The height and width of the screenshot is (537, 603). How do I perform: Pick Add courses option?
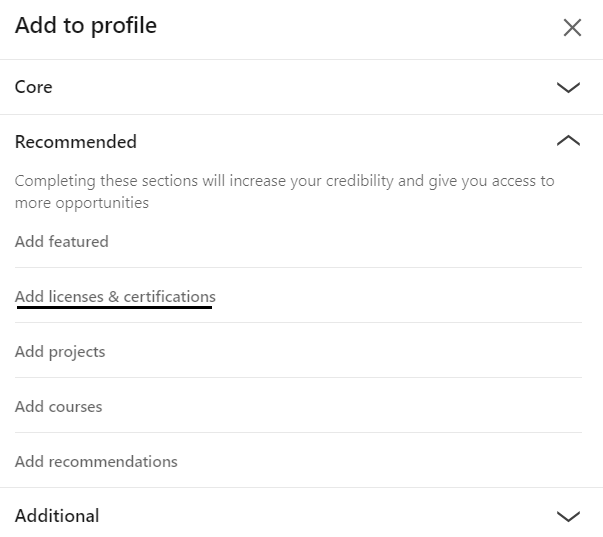pos(58,406)
